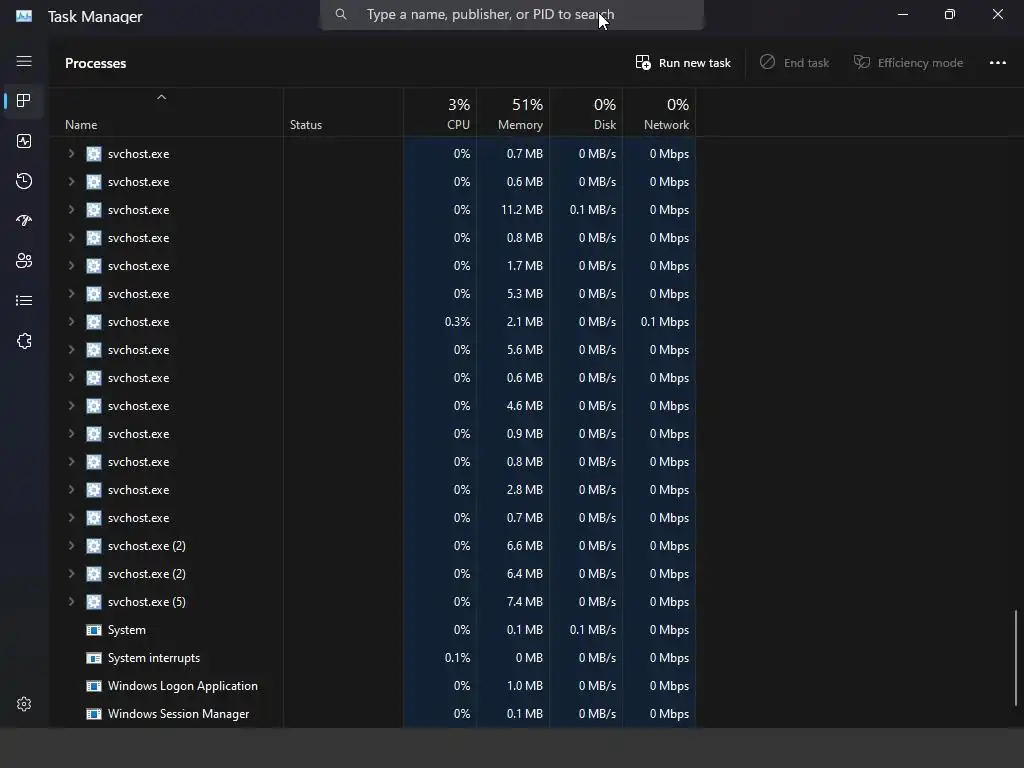
Task: Open the Details list page from sidebar
Action: pyautogui.click(x=24, y=300)
